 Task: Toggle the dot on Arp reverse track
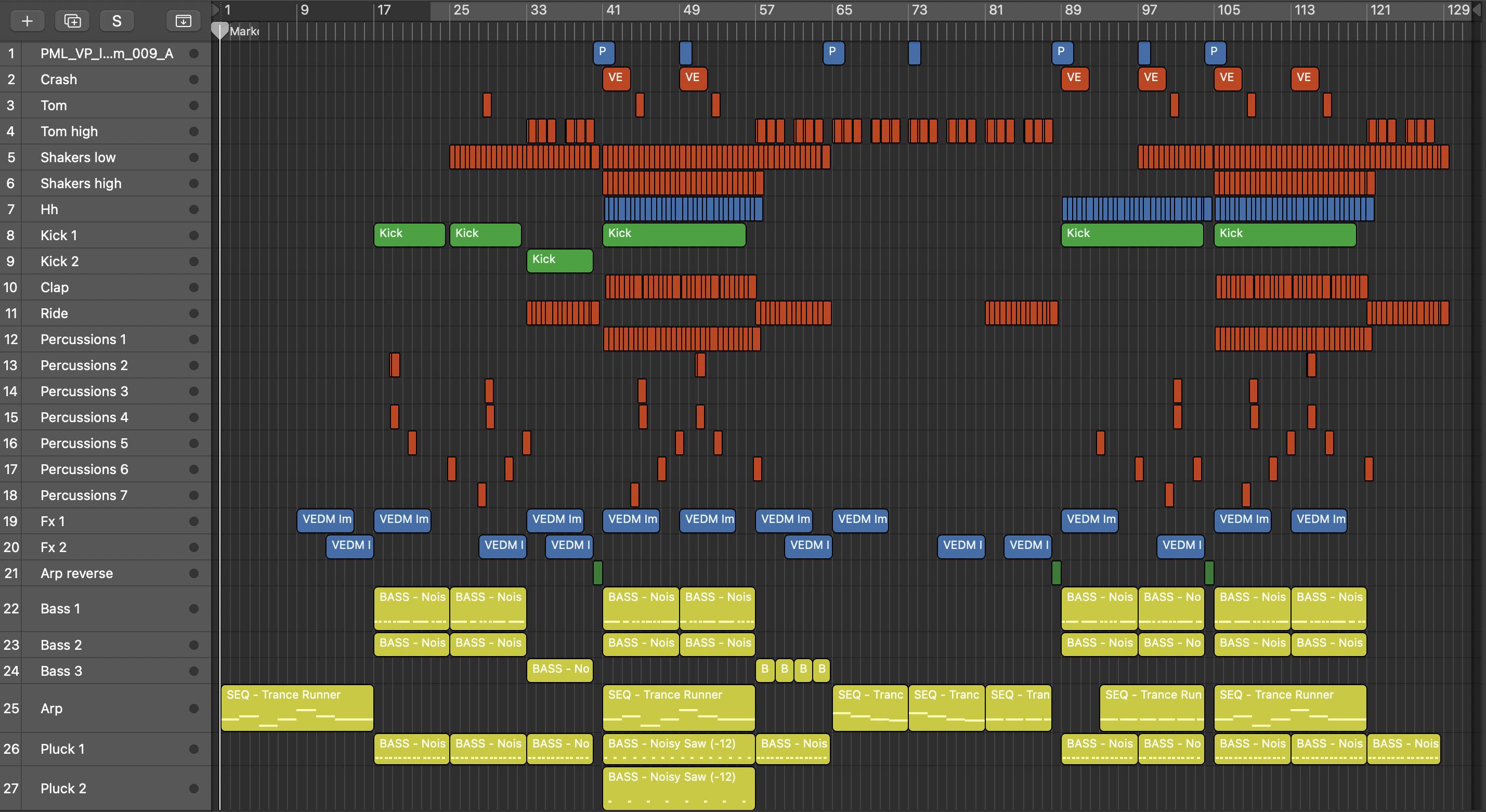194,573
